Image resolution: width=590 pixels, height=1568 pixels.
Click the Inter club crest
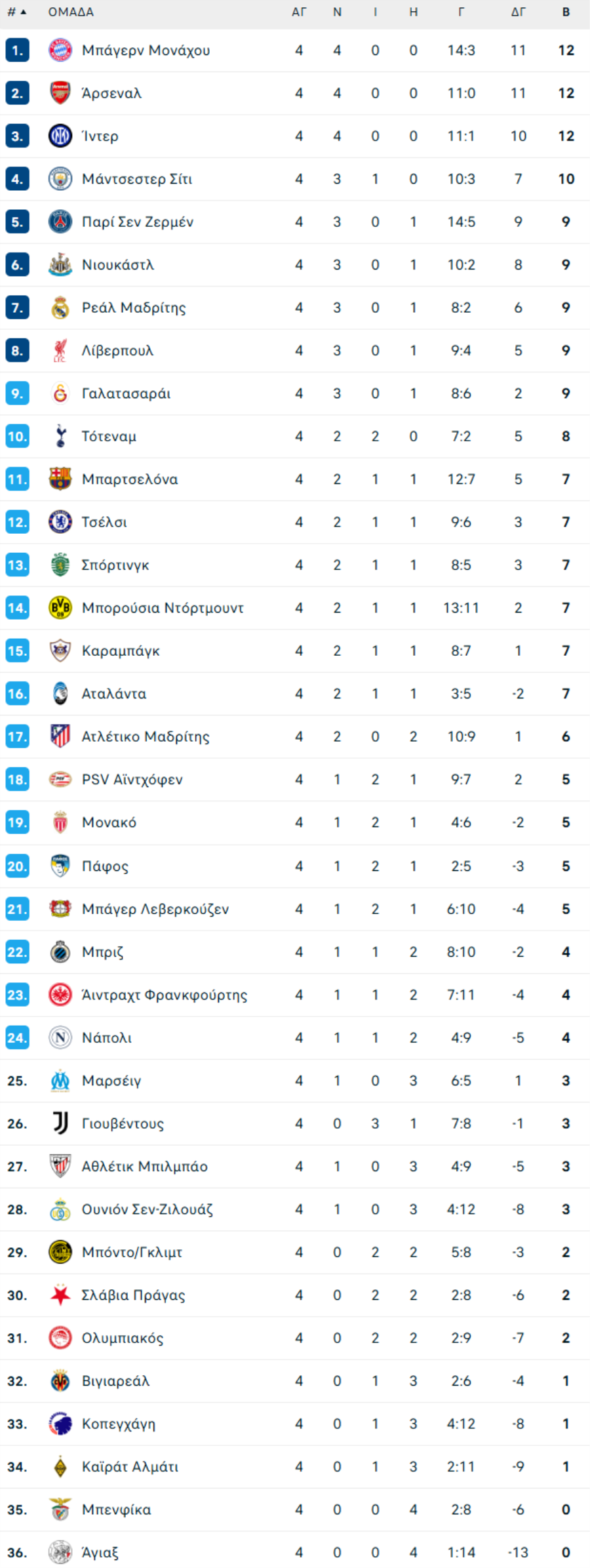(x=60, y=136)
